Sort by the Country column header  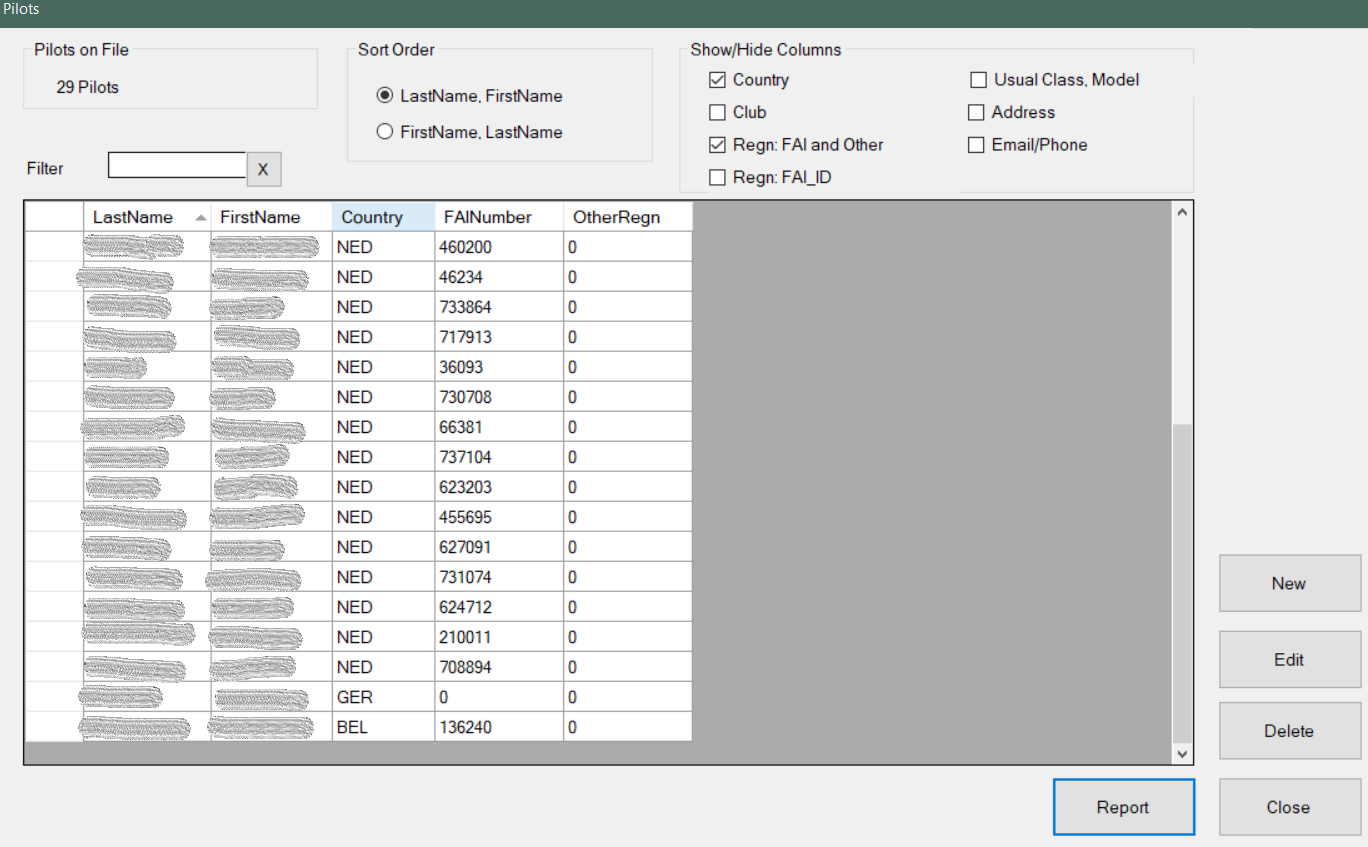383,217
